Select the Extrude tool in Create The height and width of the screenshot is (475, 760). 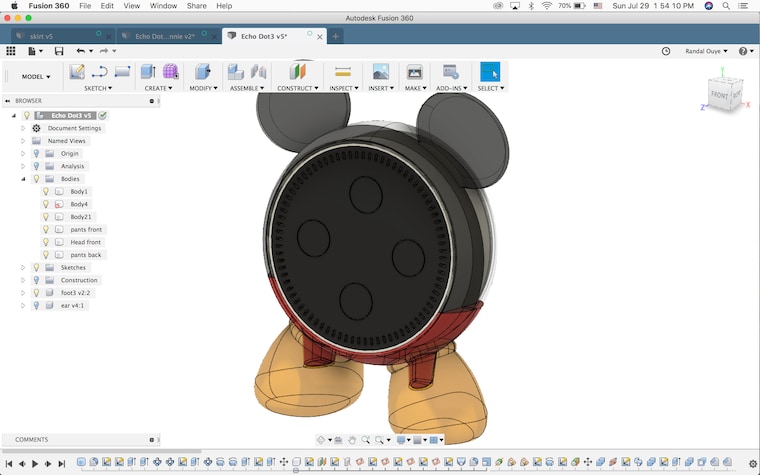(x=148, y=72)
